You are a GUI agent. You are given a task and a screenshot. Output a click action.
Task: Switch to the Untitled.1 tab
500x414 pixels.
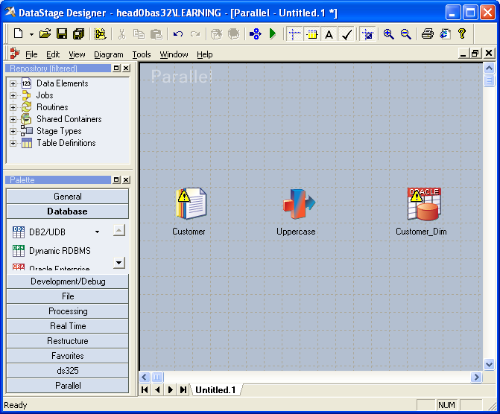(215, 390)
